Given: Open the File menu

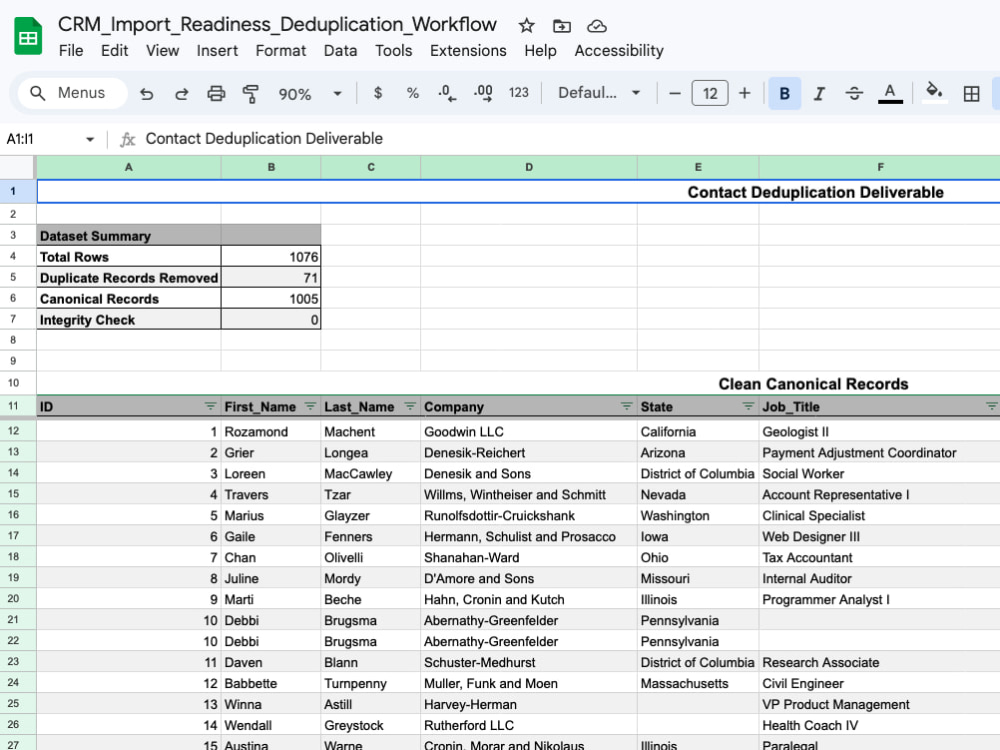Looking at the screenshot, I should pyautogui.click(x=71, y=50).
